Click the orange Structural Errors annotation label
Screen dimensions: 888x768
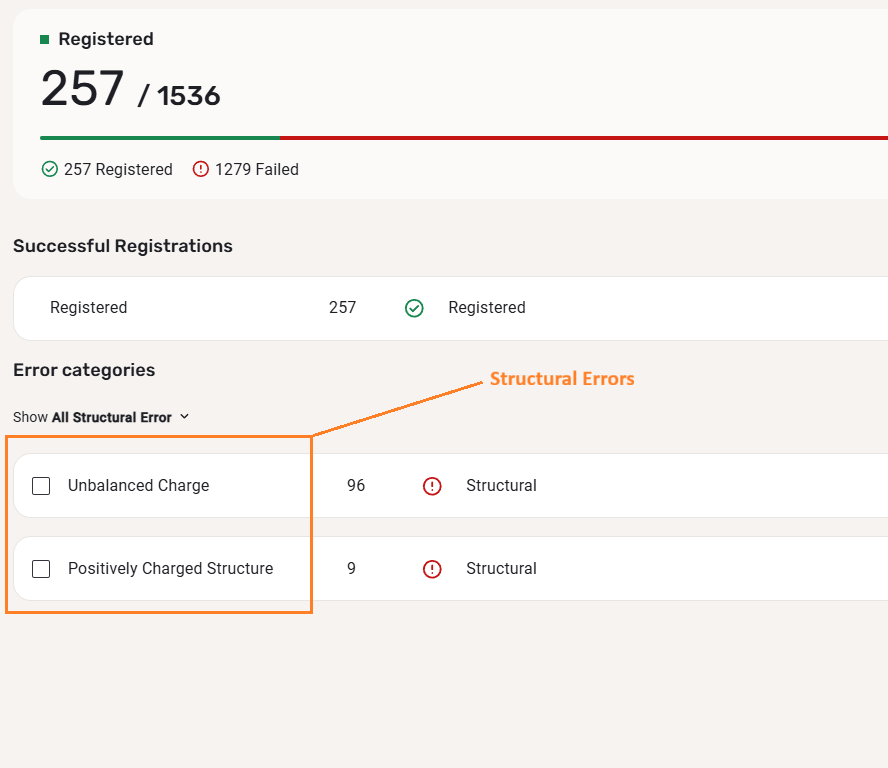click(562, 379)
